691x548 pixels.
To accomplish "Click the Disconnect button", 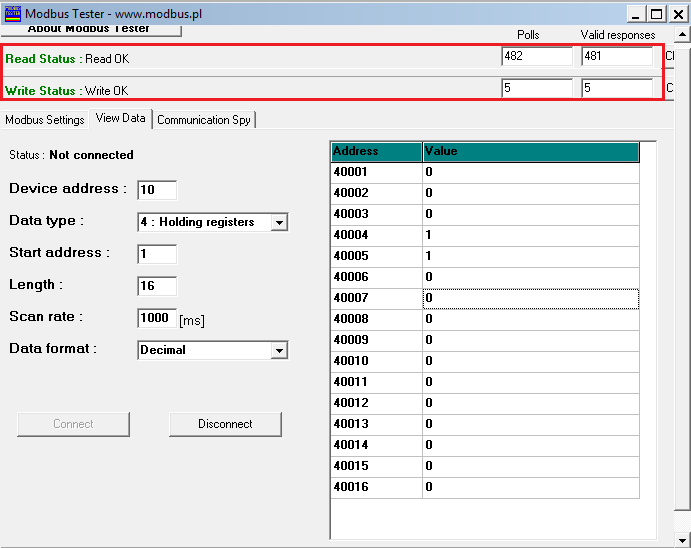I will (x=225, y=424).
